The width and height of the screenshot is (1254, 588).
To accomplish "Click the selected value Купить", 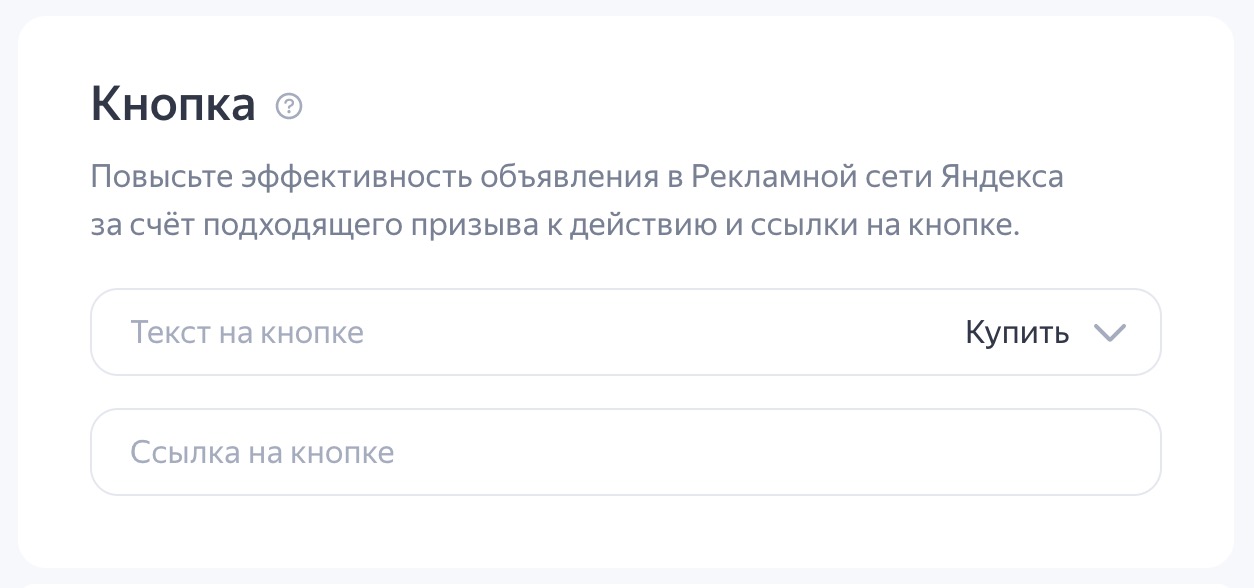I will tap(1017, 333).
